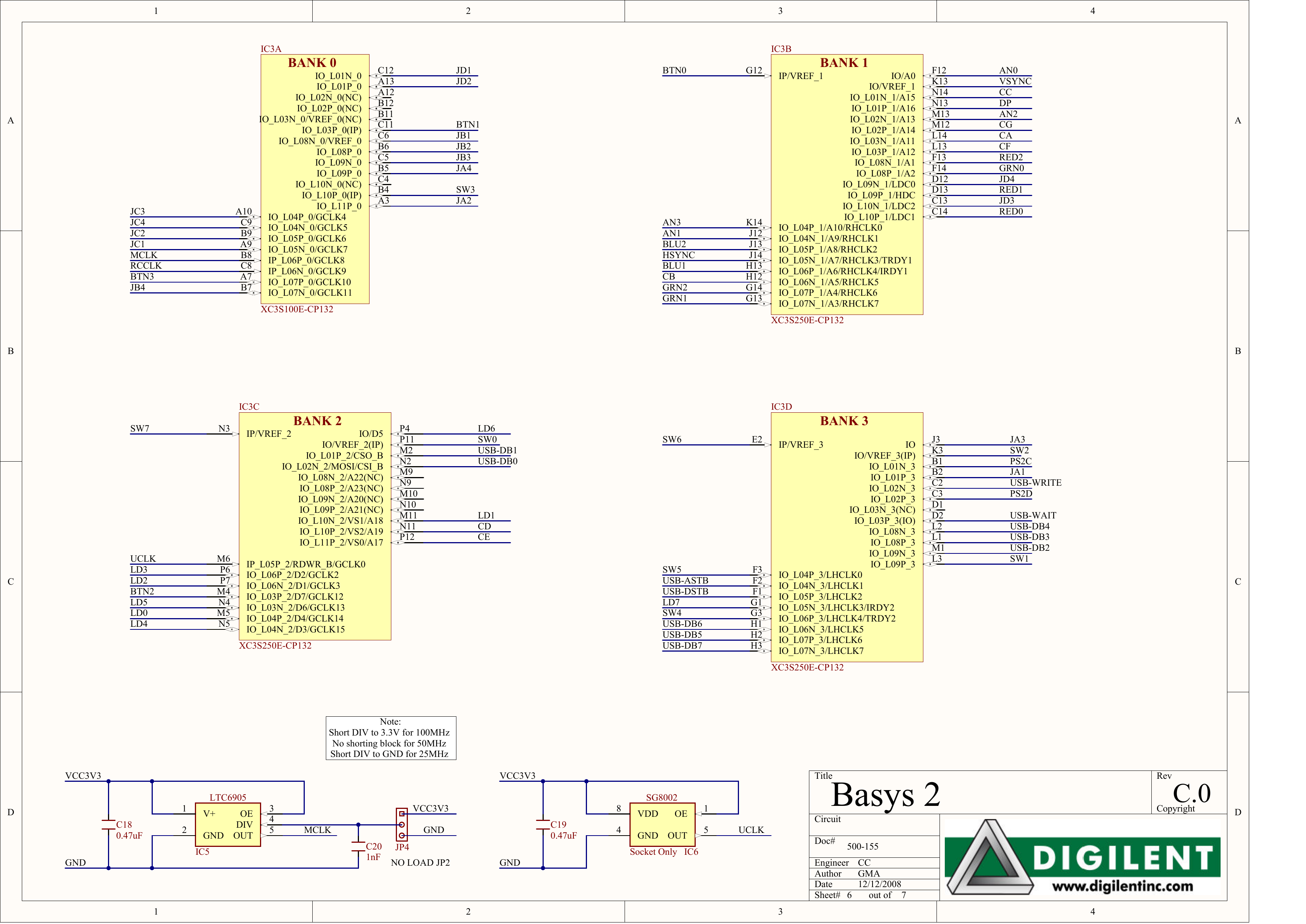
Task: Click the pin name IO_L01N_0
Action: 338,76
